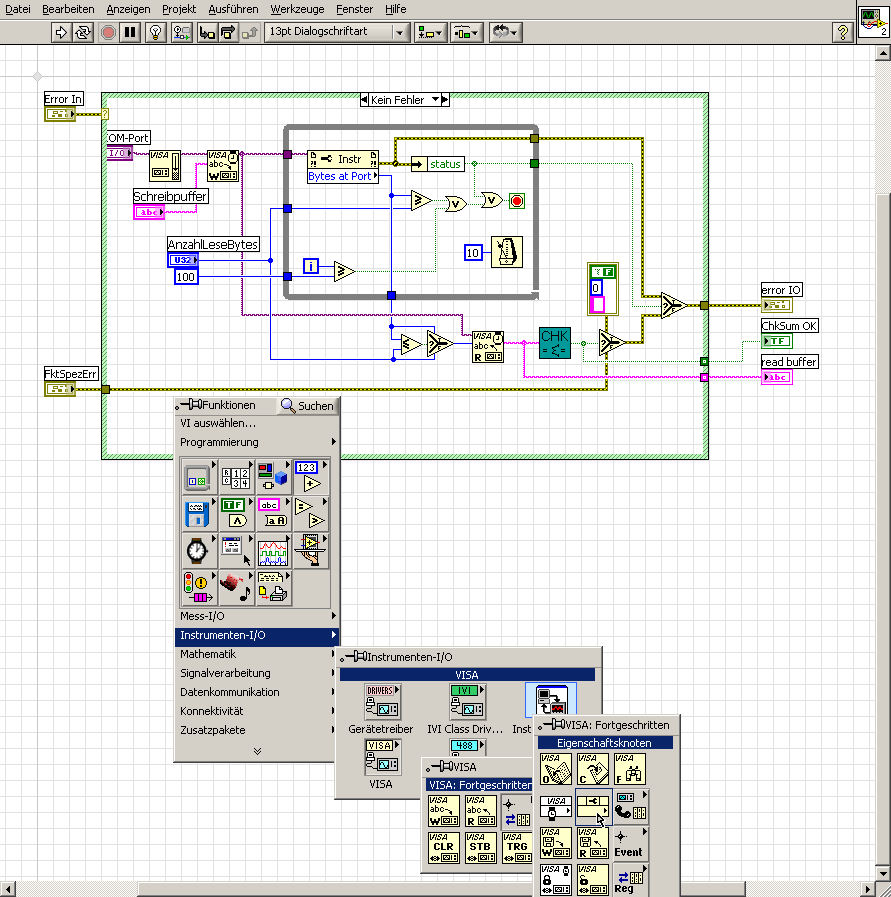The width and height of the screenshot is (891, 897).
Task: Open the align objects dropdown in toolbar
Action: pyautogui.click(x=431, y=32)
